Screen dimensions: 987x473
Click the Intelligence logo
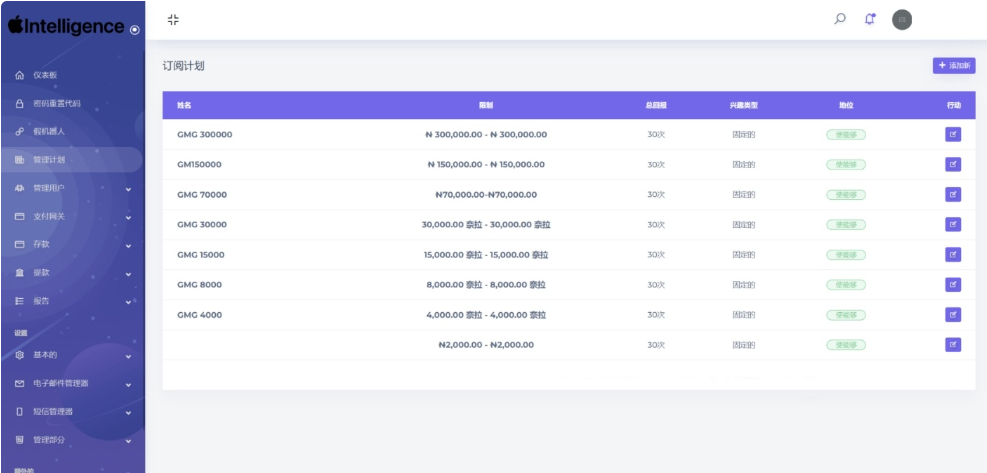pyautogui.click(x=66, y=27)
